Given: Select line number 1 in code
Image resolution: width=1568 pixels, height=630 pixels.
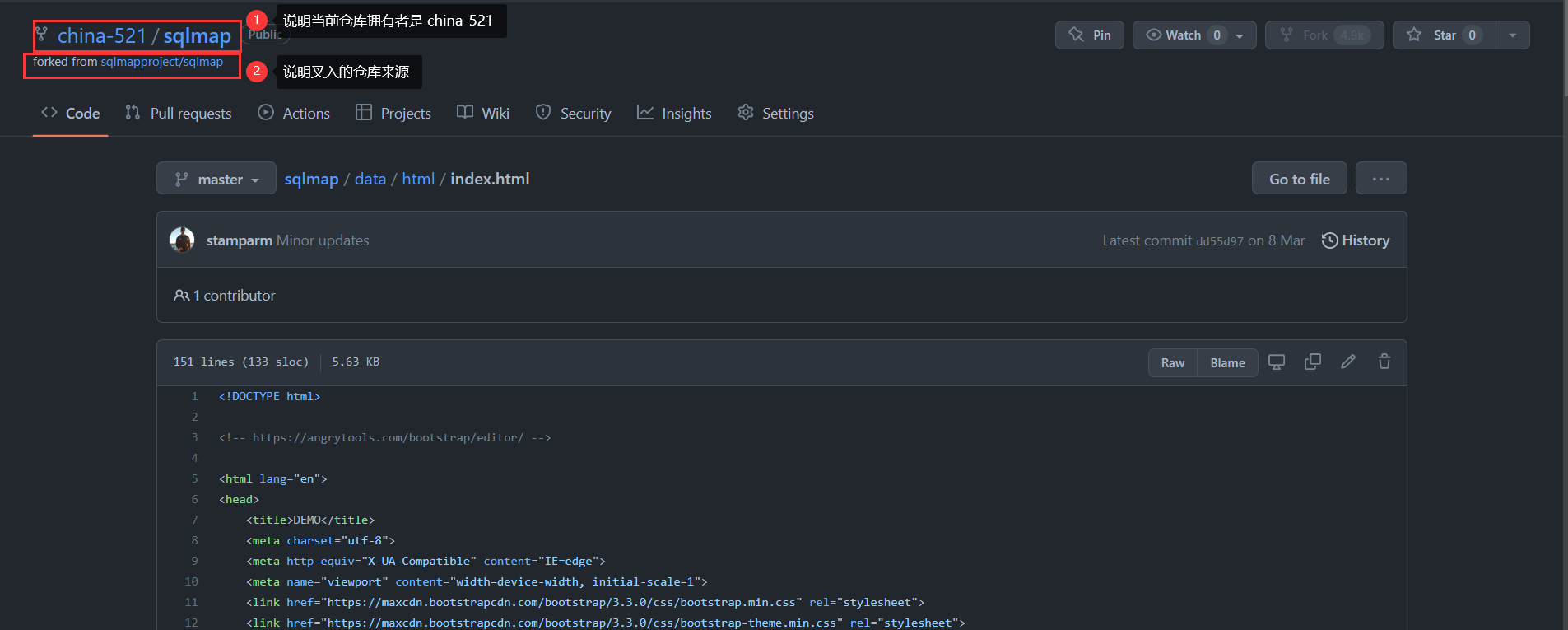Looking at the screenshot, I should coord(194,397).
